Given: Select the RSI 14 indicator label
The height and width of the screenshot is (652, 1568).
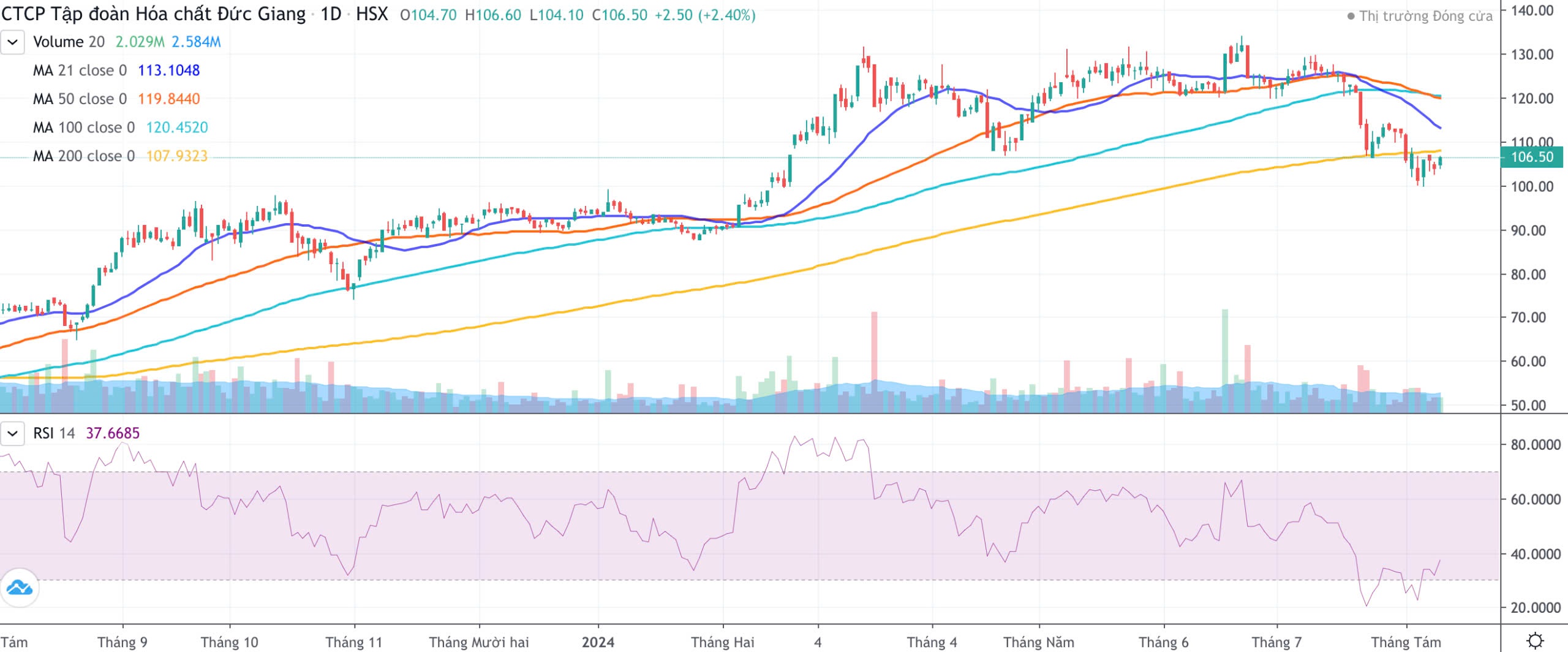Looking at the screenshot, I should [54, 433].
